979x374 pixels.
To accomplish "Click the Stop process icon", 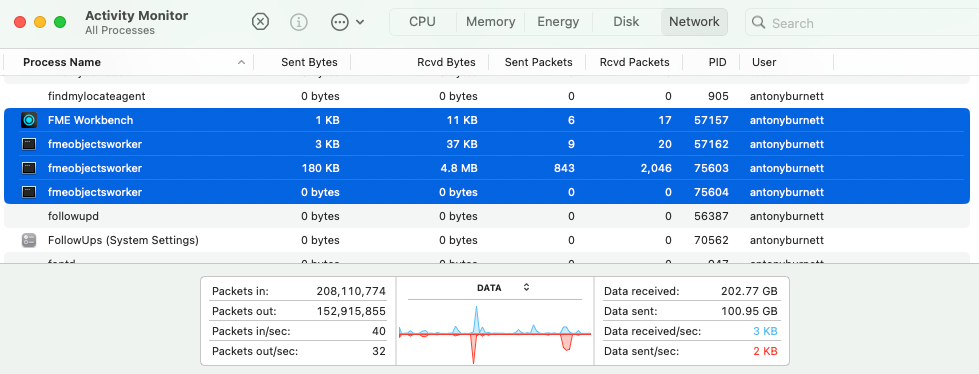I will [260, 22].
